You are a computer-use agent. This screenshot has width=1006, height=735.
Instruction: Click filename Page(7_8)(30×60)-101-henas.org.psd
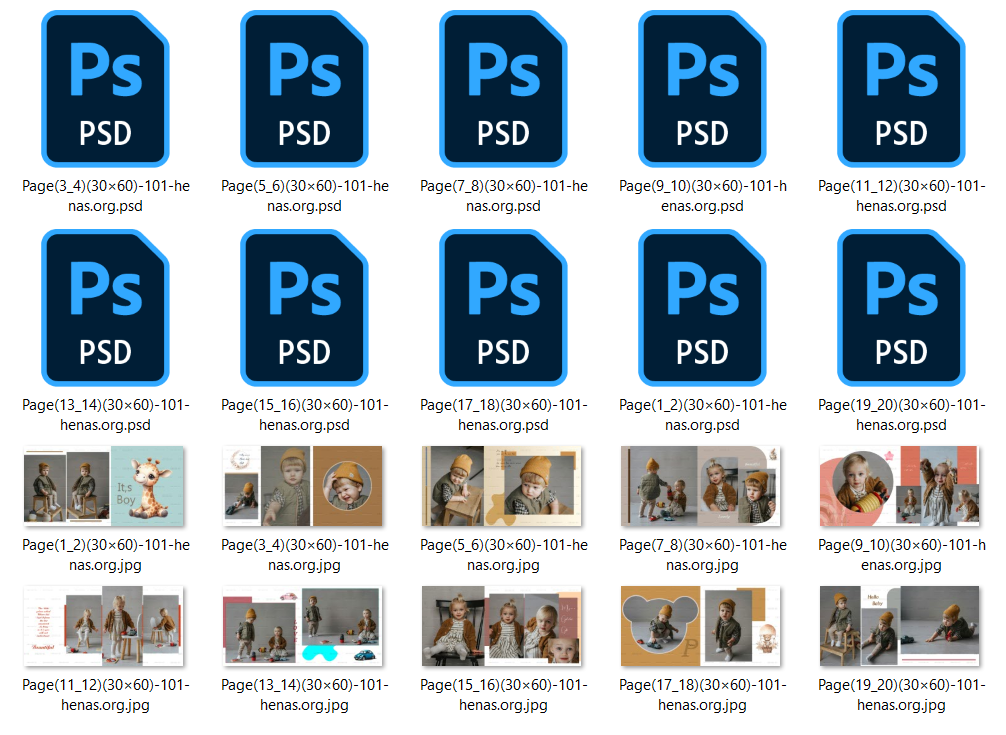pos(504,196)
